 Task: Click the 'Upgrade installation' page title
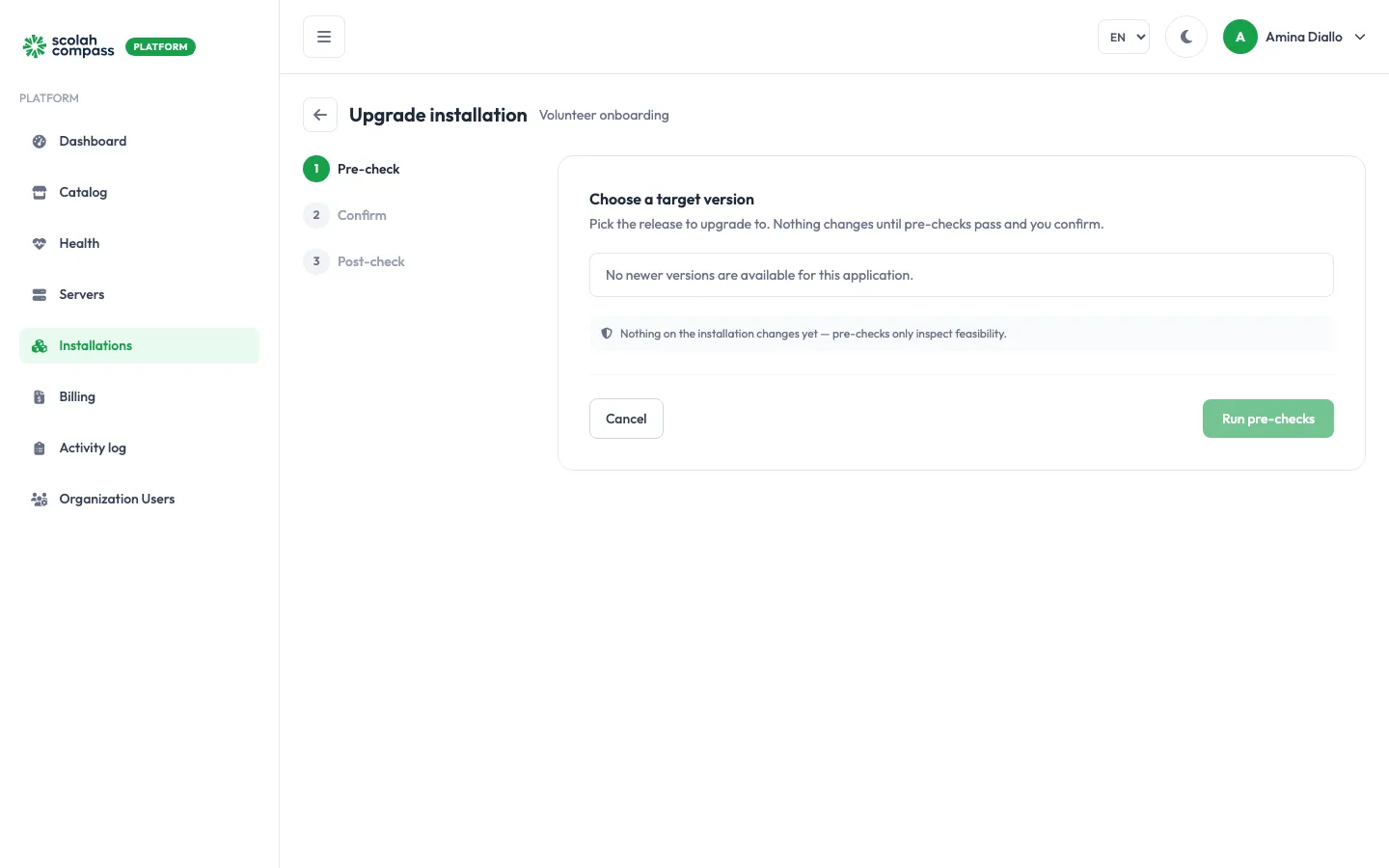(438, 115)
